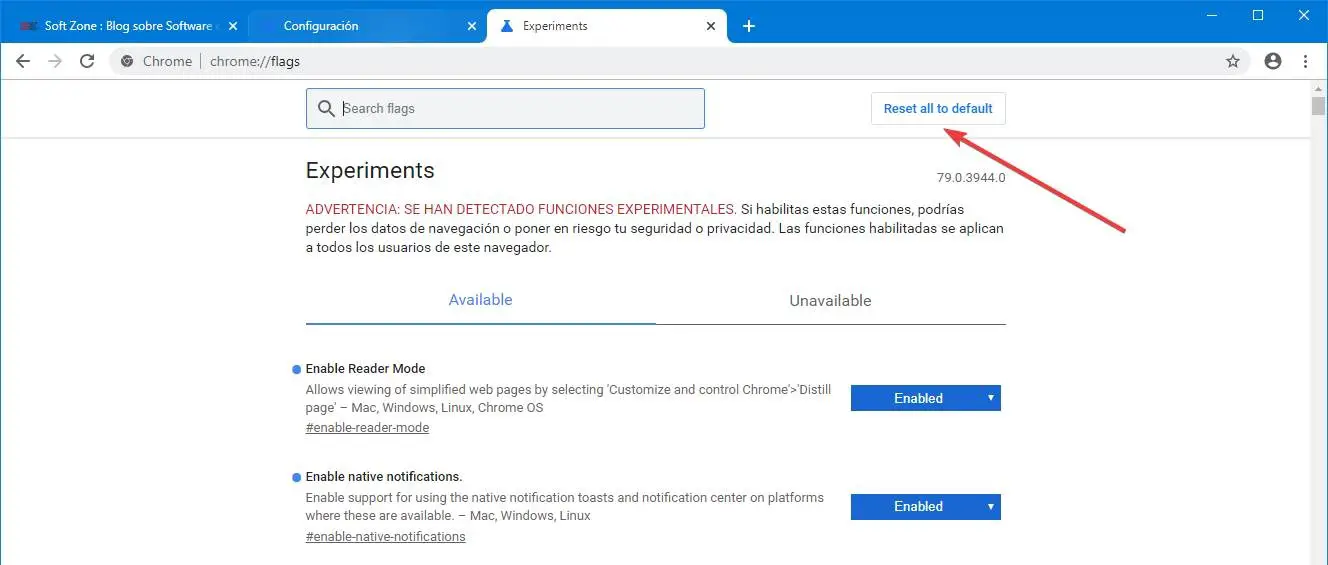The height and width of the screenshot is (565, 1328).
Task: Open Enable Reader Mode state dropdown
Action: 925,398
